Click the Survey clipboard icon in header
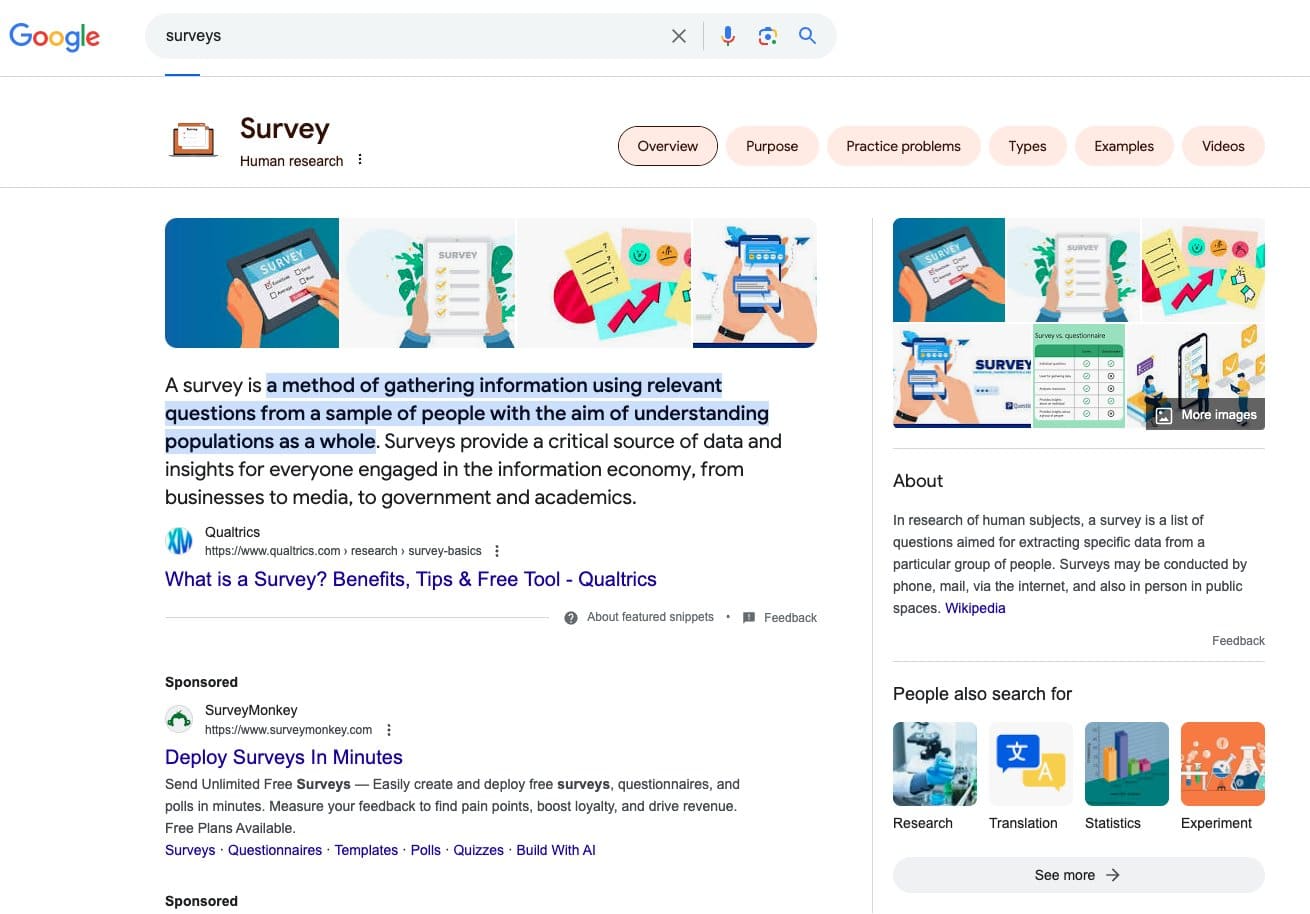The image size is (1310, 914). [193, 139]
